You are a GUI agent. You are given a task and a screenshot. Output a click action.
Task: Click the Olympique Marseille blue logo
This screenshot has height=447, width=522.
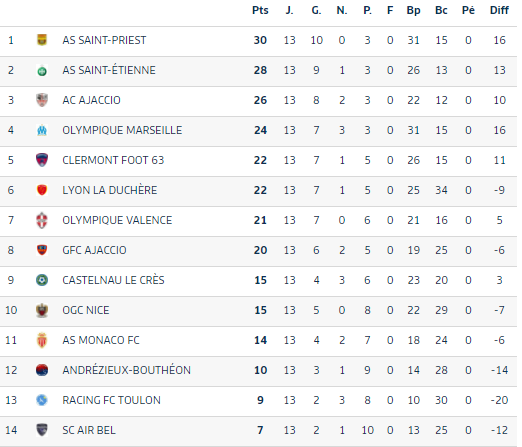tap(42, 130)
